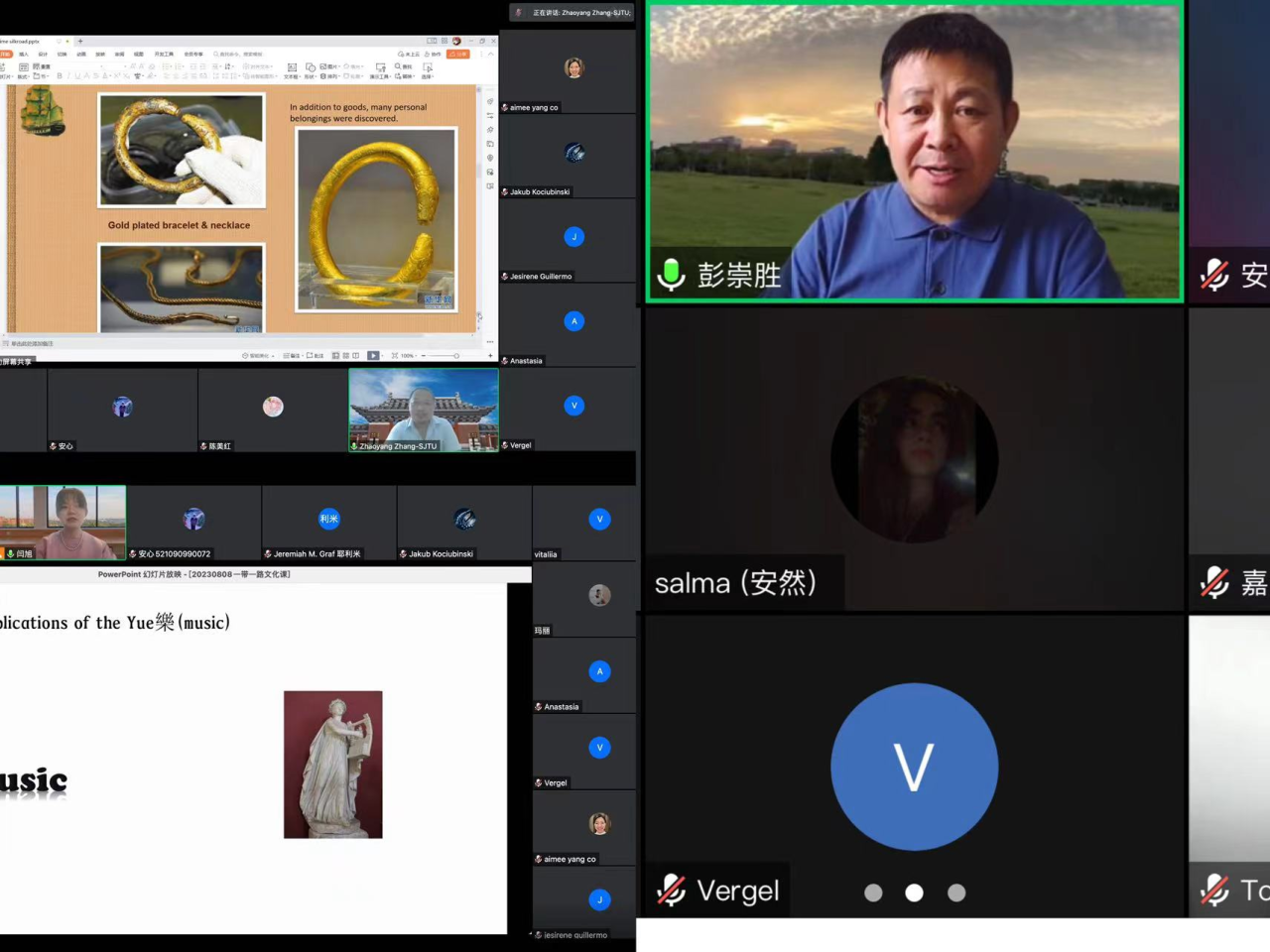
Task: Select Zhaoyang Zhang-SJTU video tile
Action: point(424,411)
